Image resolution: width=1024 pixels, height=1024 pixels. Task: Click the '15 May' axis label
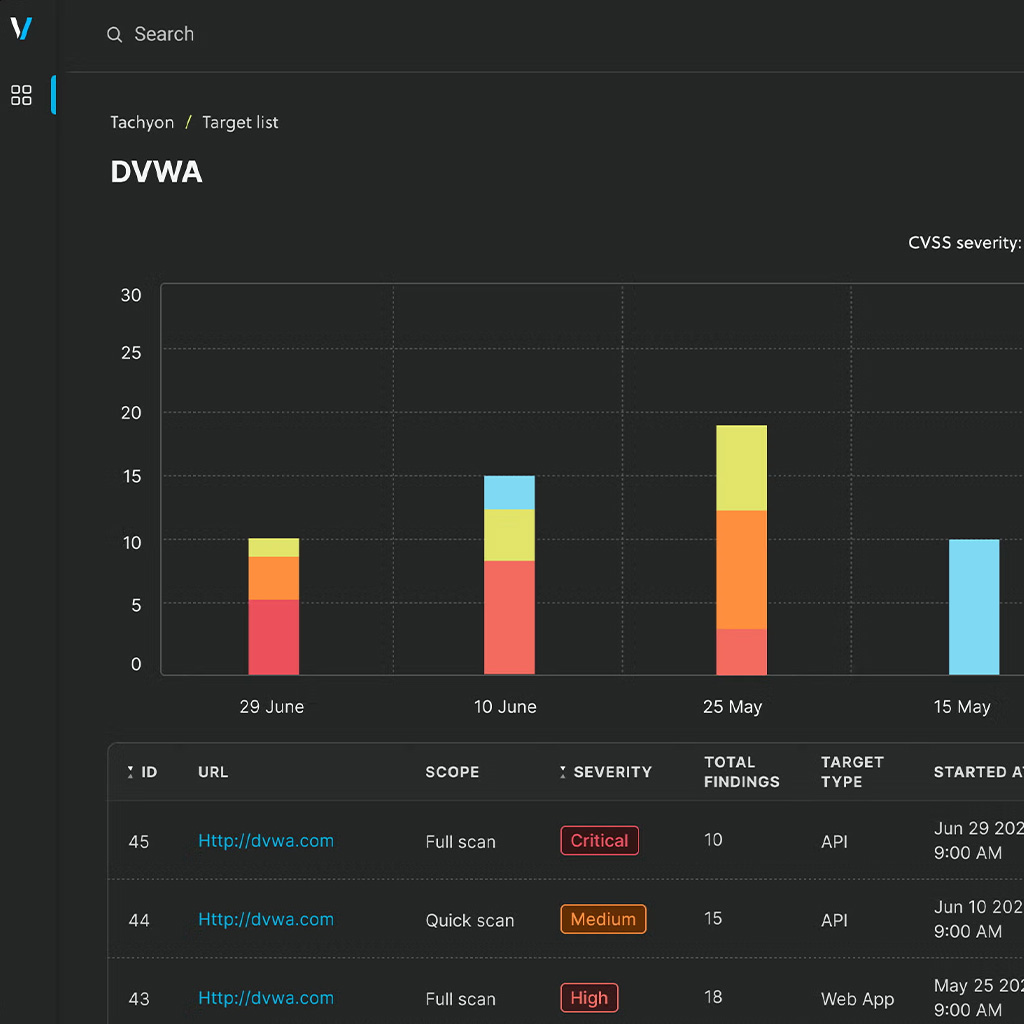[962, 707]
